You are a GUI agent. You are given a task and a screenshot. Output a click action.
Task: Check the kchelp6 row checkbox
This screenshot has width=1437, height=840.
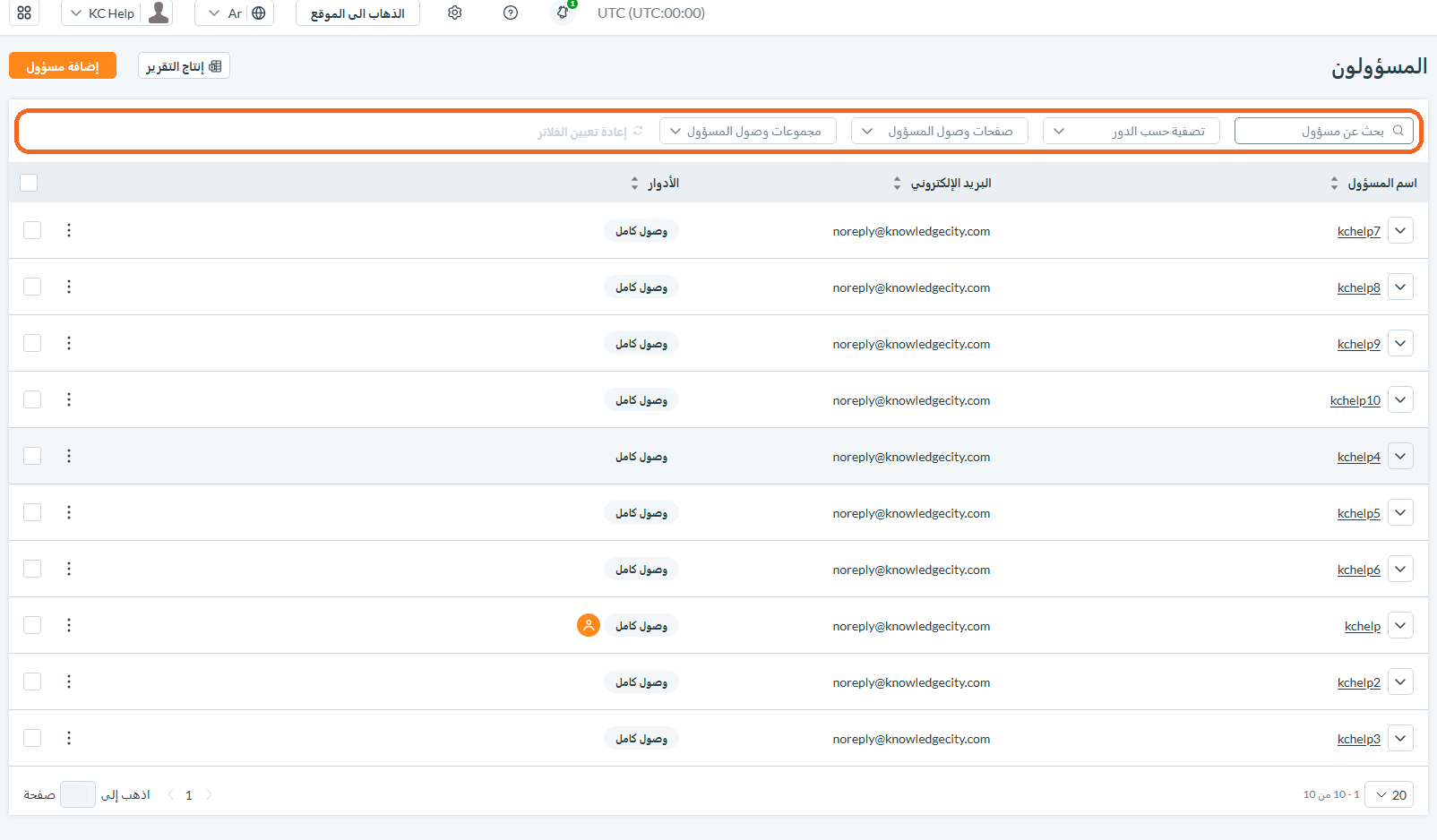click(x=32, y=569)
